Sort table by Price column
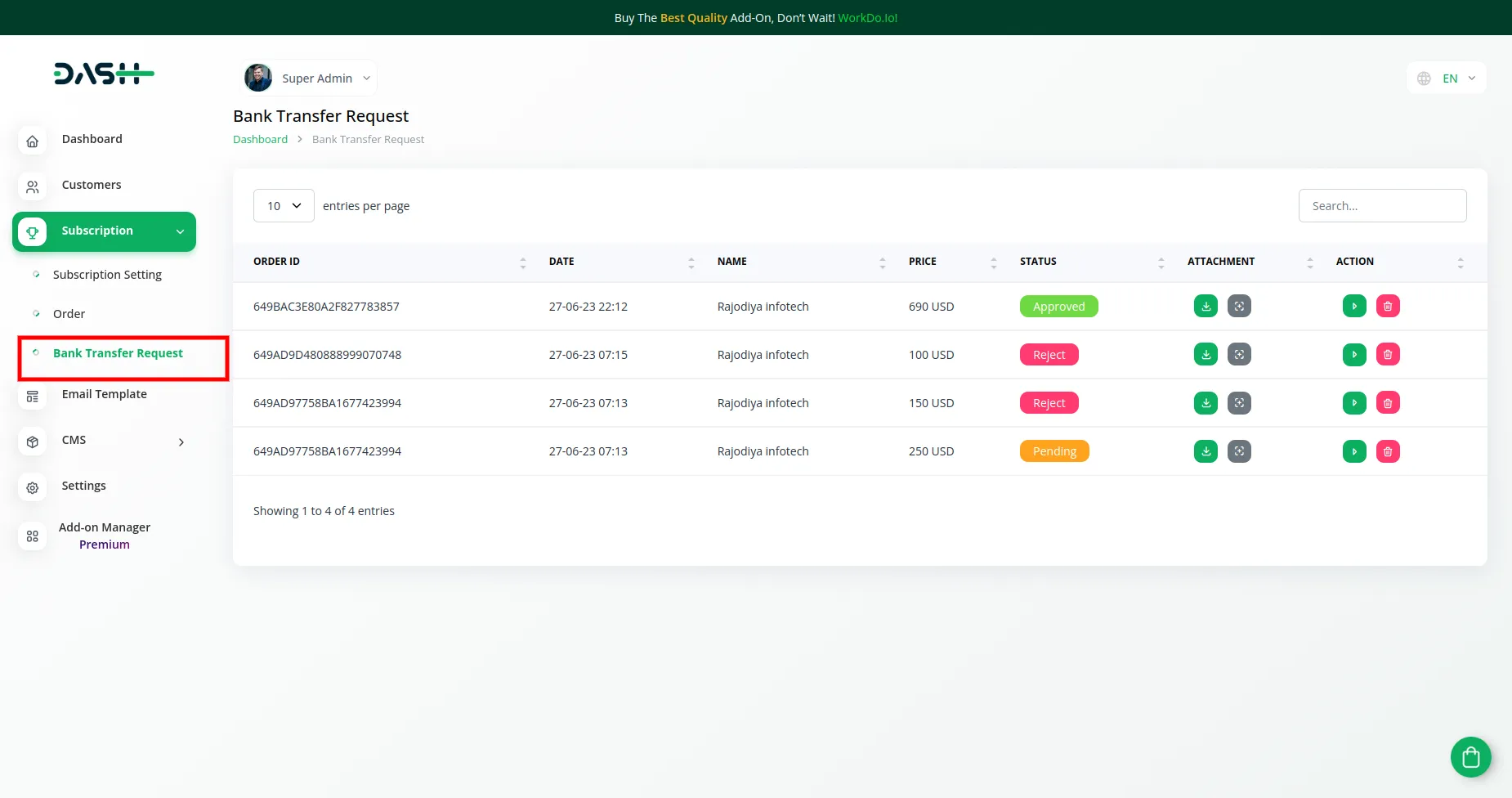The height and width of the screenshot is (798, 1512). click(993, 262)
